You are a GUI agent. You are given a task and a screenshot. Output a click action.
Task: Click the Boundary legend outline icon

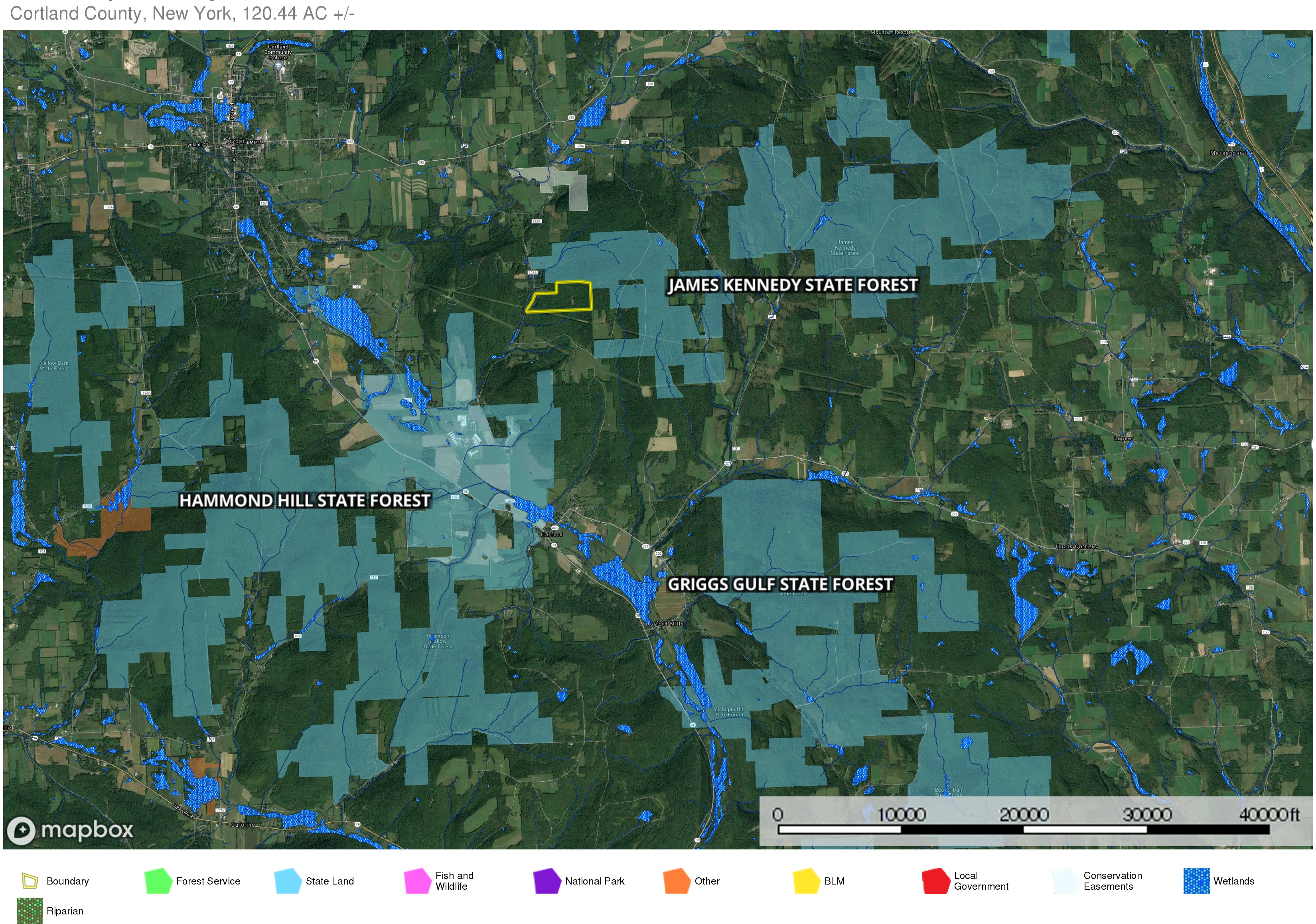[x=30, y=881]
